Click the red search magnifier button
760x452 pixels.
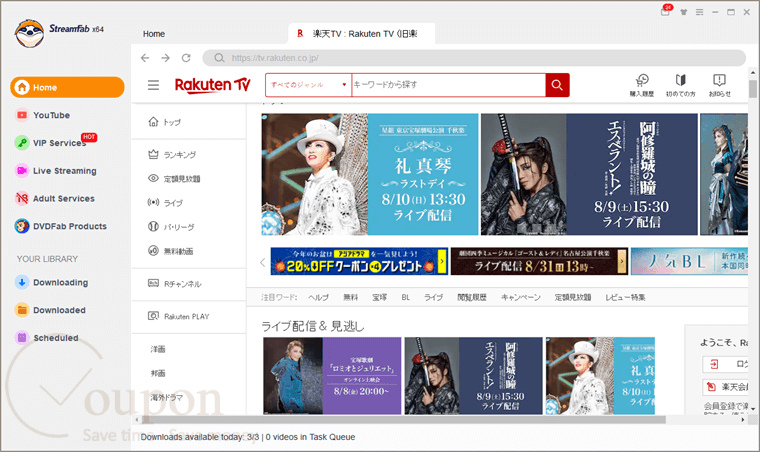pyautogui.click(x=557, y=85)
